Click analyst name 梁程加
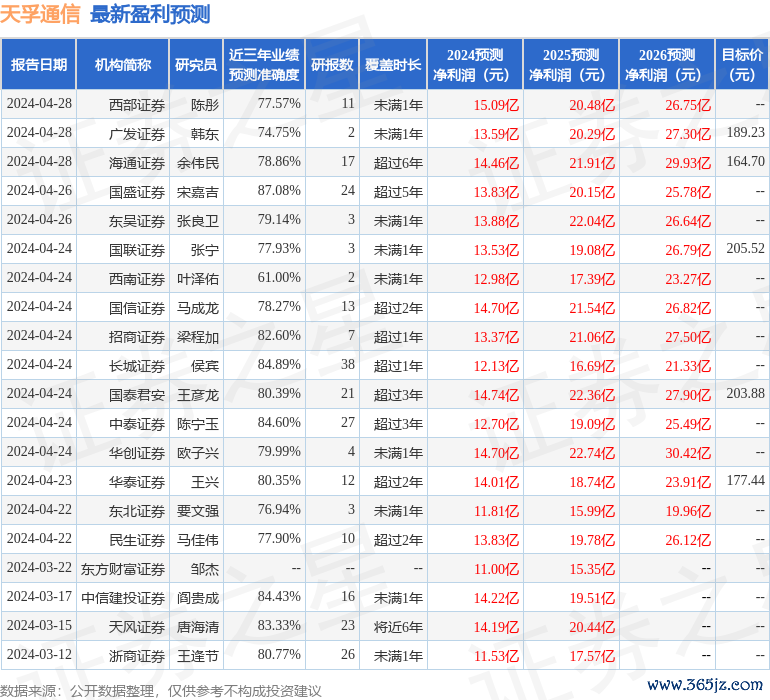 pyautogui.click(x=198, y=337)
